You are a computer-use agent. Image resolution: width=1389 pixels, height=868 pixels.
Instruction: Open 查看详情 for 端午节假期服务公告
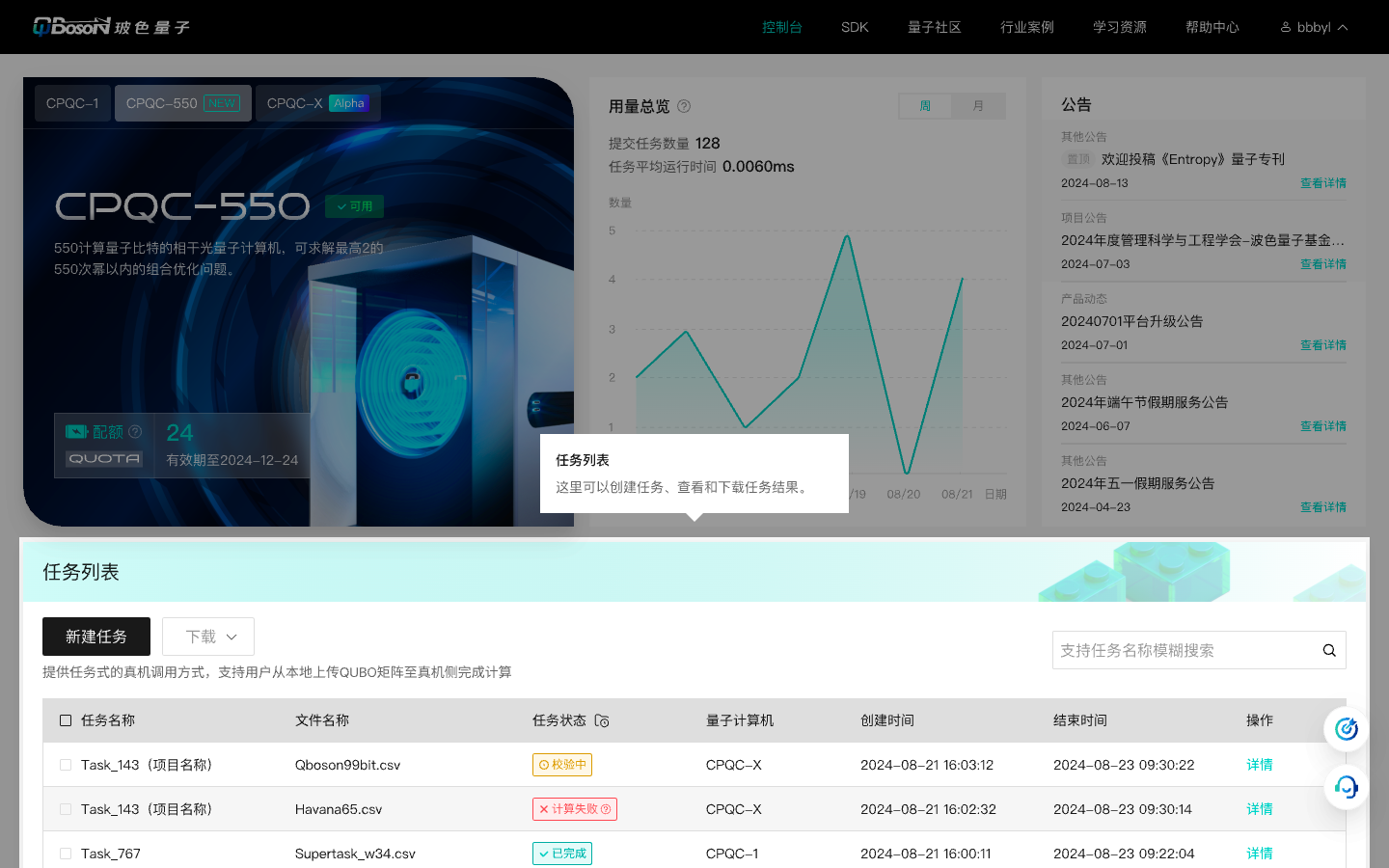(1323, 426)
